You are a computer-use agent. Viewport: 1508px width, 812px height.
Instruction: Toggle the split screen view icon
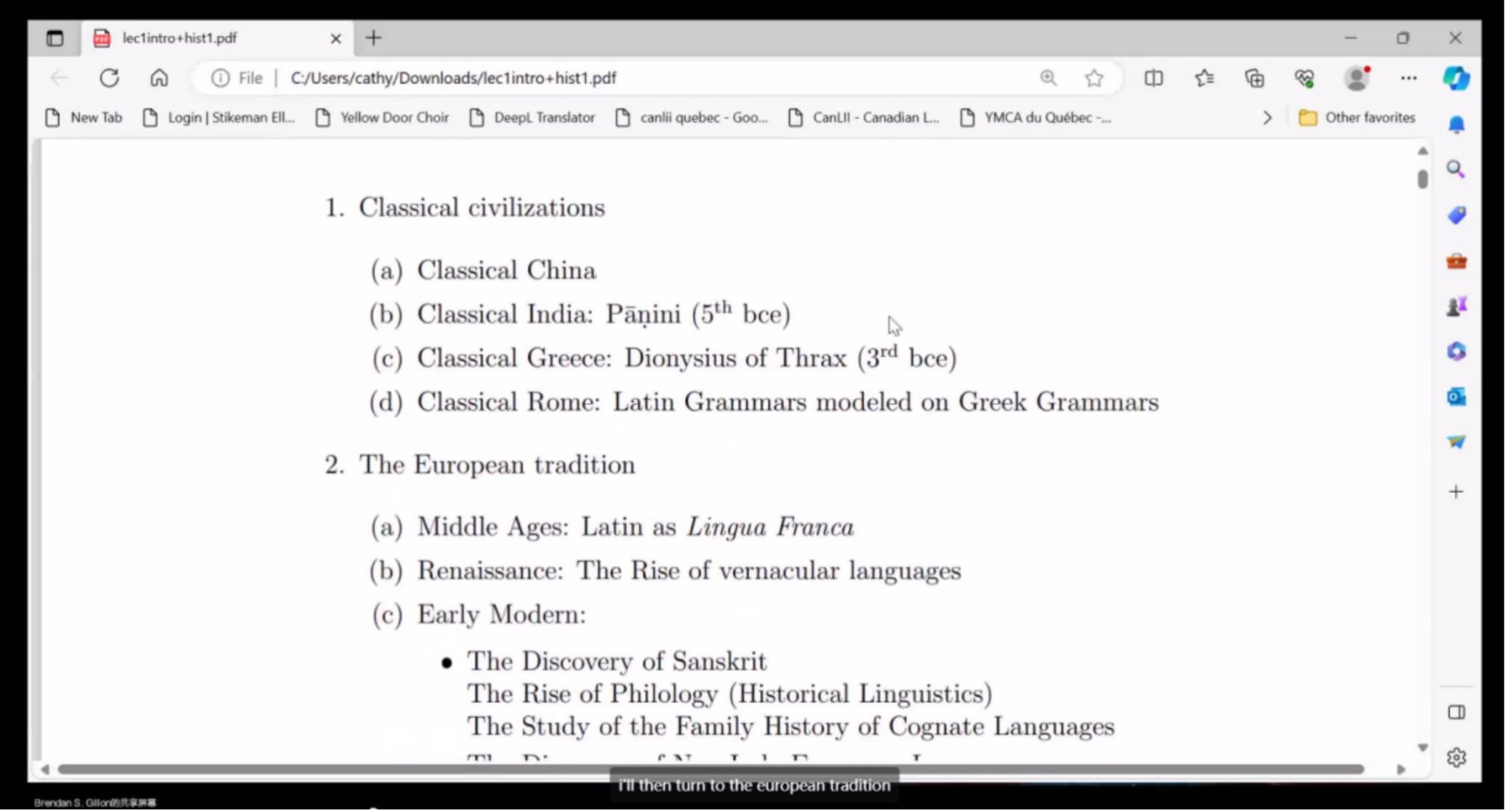tap(1154, 78)
